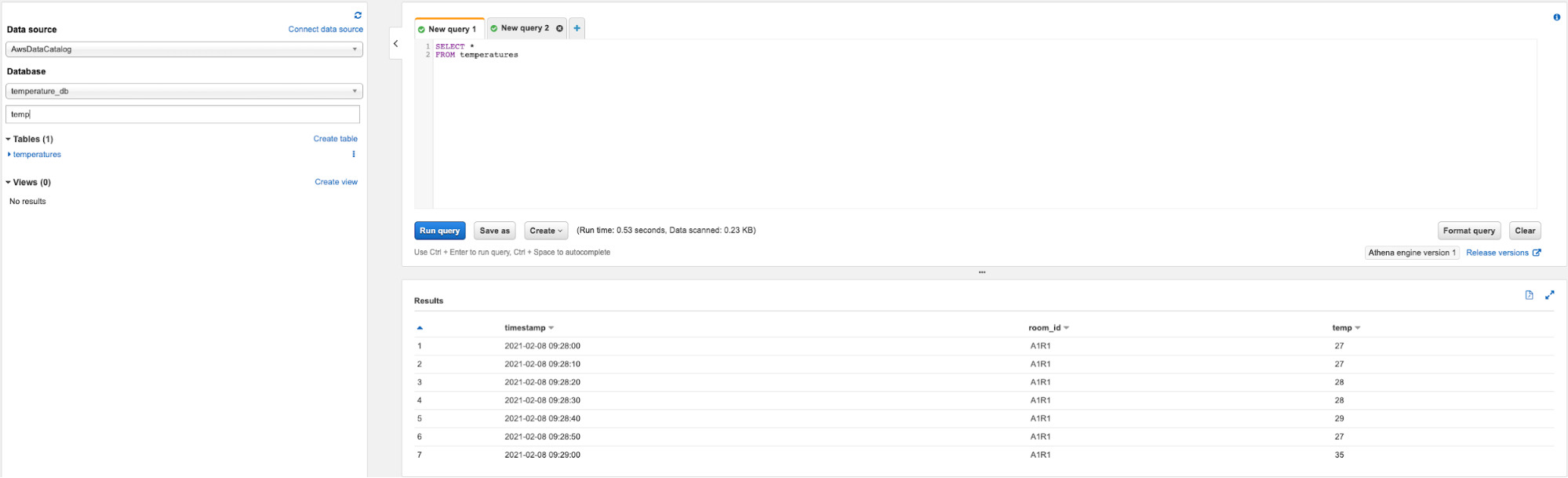Collapse the Tables section
1568x478 pixels.
click(x=9, y=139)
